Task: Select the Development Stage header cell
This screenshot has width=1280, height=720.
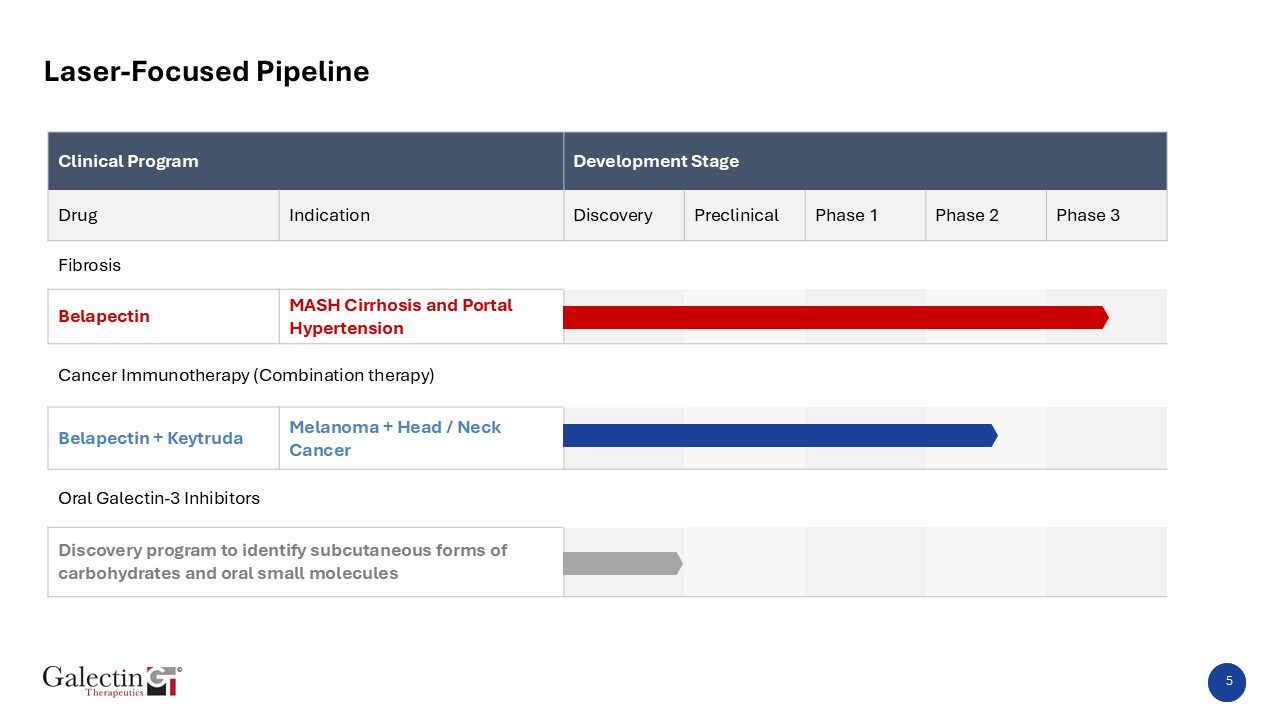Action: [x=865, y=161]
